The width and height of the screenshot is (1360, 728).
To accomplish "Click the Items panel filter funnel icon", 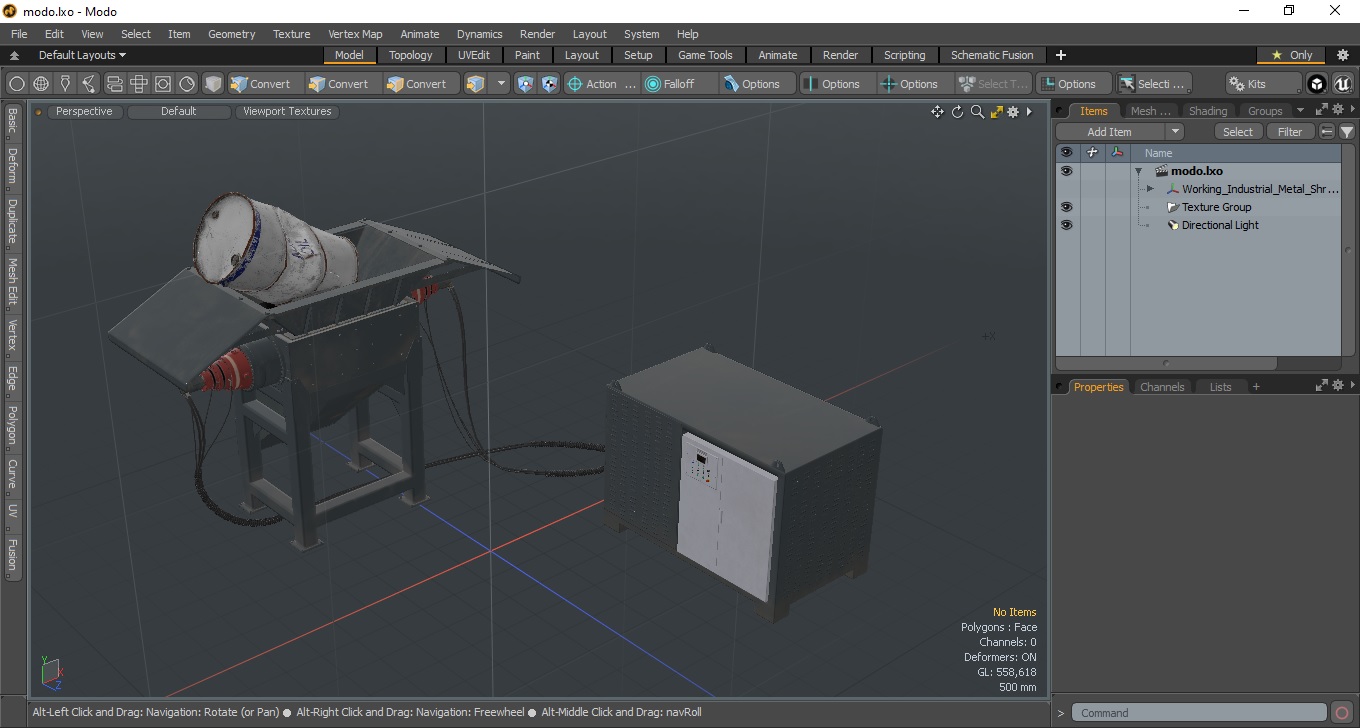I will 1347,132.
